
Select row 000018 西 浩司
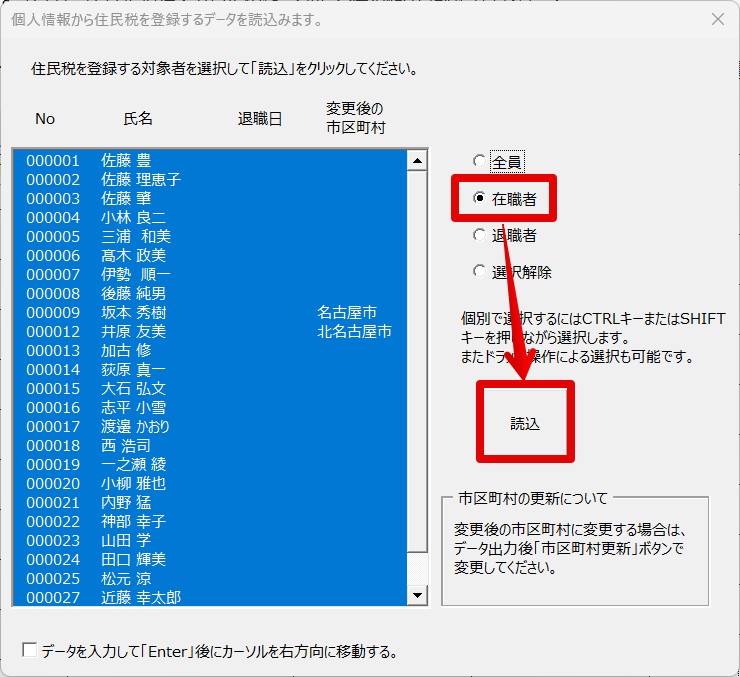coord(210,445)
